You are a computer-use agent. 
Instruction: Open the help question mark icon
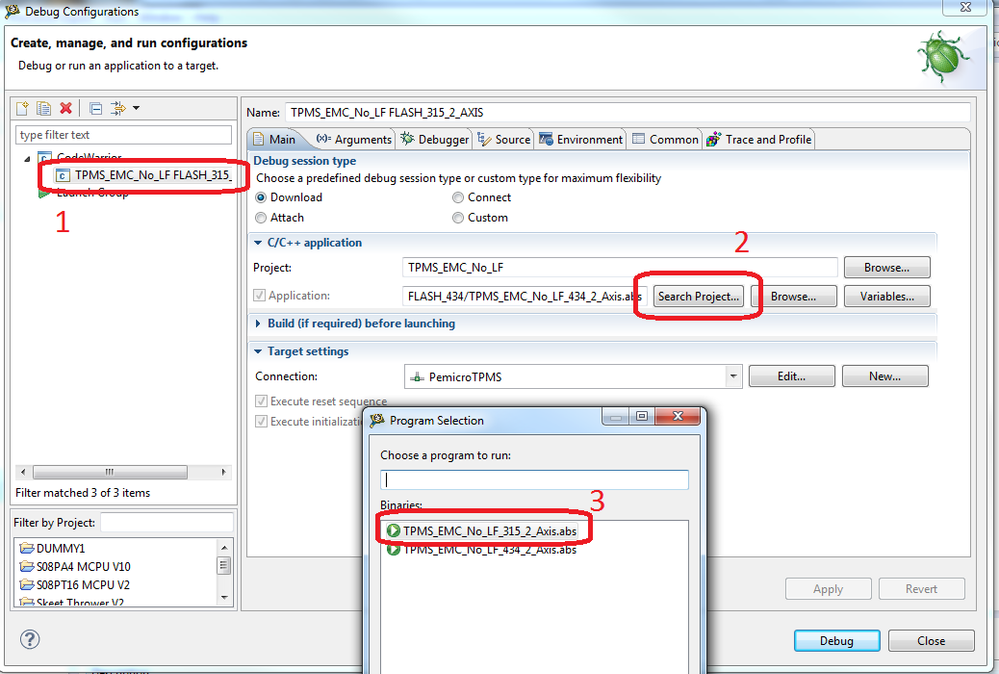point(30,639)
